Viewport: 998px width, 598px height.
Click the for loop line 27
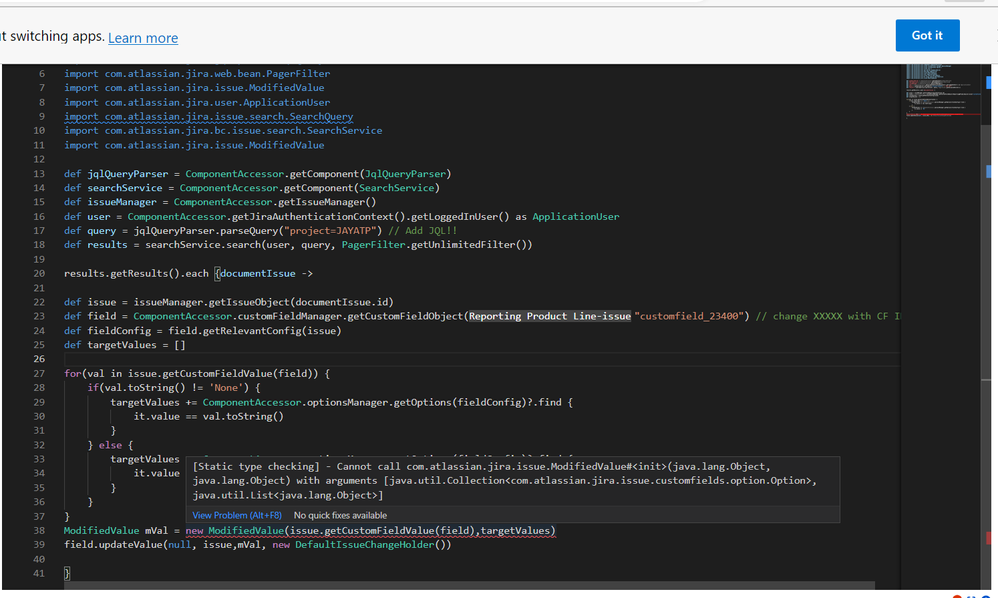pos(197,373)
